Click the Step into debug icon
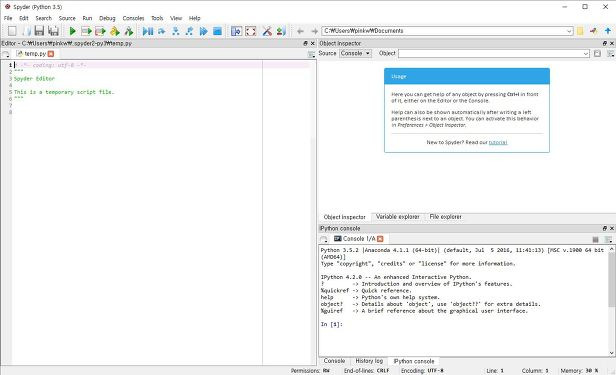Image resolution: width=616 pixels, height=375 pixels. [x=176, y=31]
